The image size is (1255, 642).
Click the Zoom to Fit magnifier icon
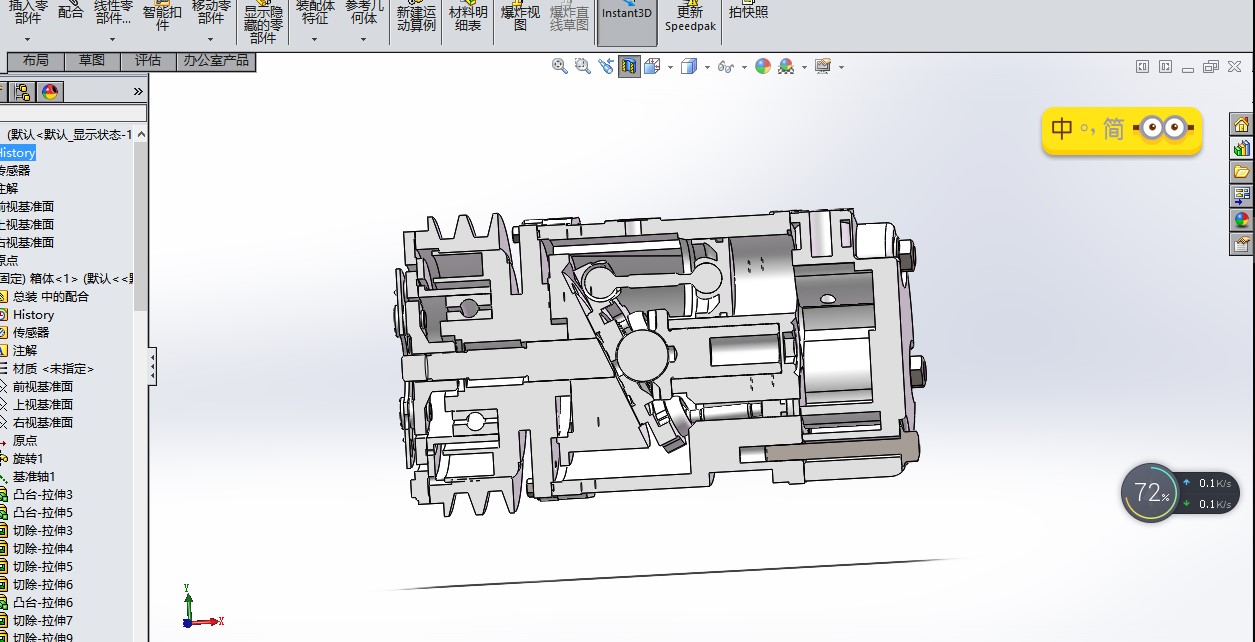pos(559,66)
